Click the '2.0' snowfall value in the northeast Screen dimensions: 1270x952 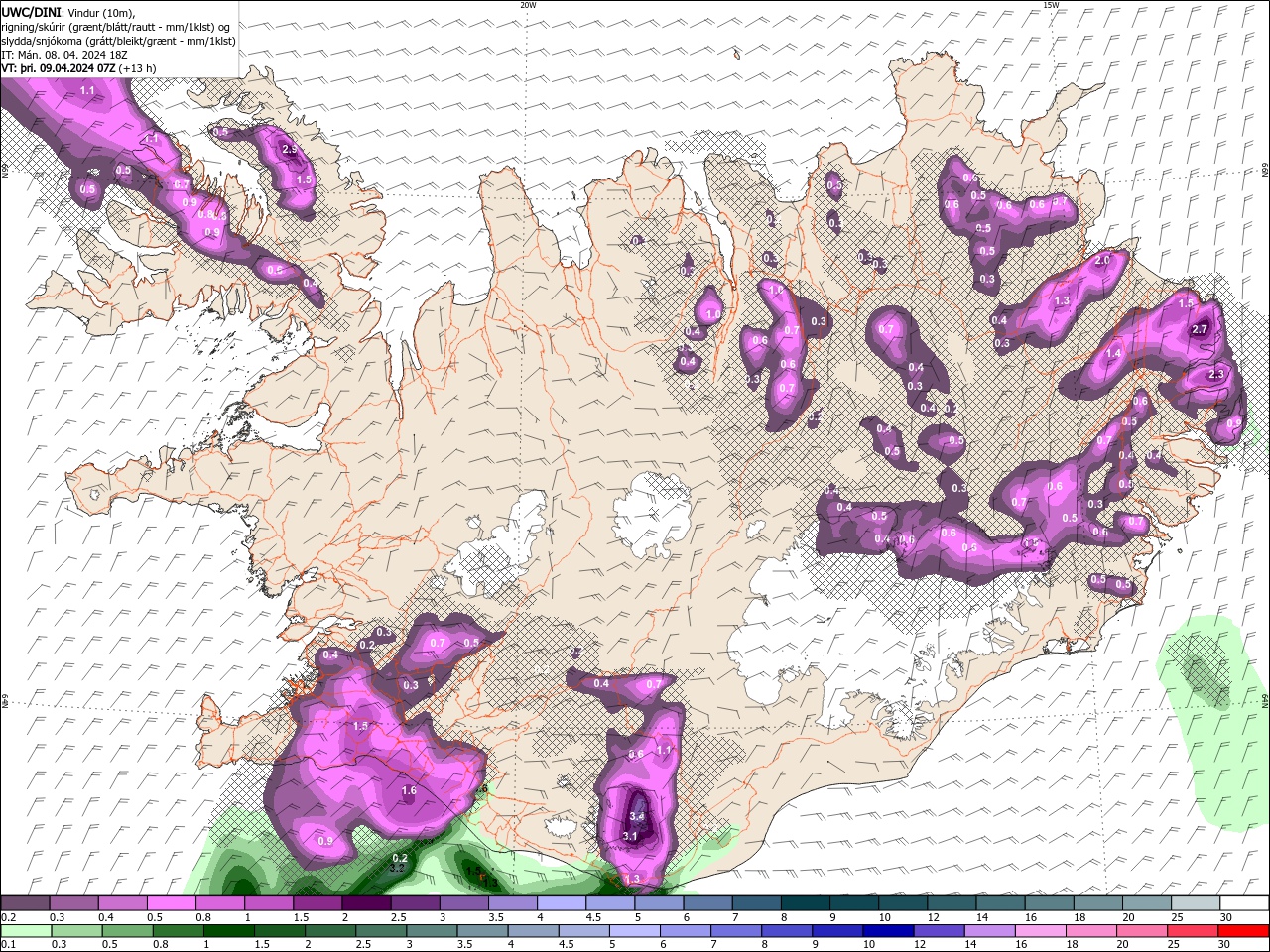pyautogui.click(x=1102, y=261)
